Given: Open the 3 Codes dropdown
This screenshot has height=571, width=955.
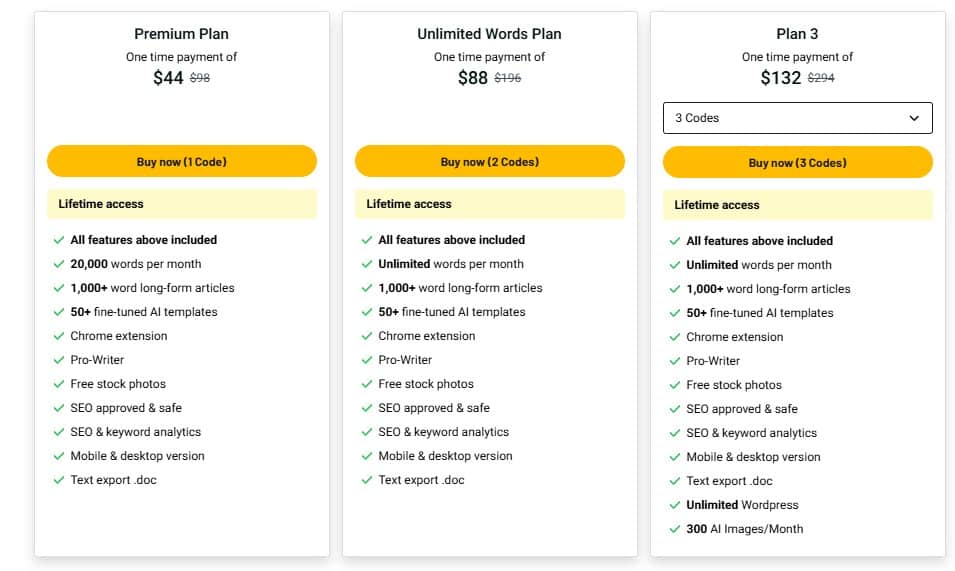Looking at the screenshot, I should (797, 118).
